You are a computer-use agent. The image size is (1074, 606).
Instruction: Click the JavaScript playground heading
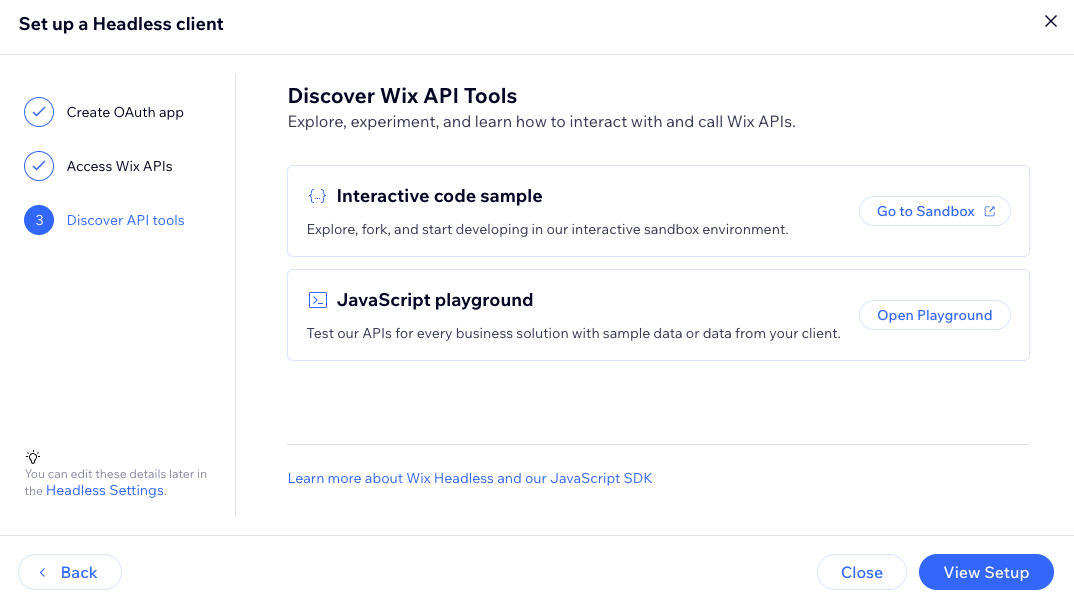click(434, 300)
